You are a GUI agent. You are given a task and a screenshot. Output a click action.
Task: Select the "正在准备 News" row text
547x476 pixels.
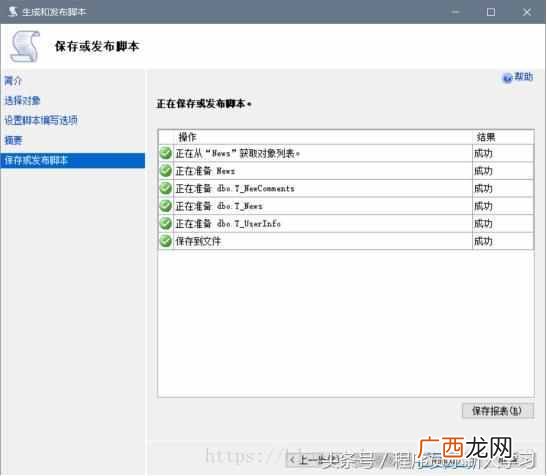tap(205, 171)
